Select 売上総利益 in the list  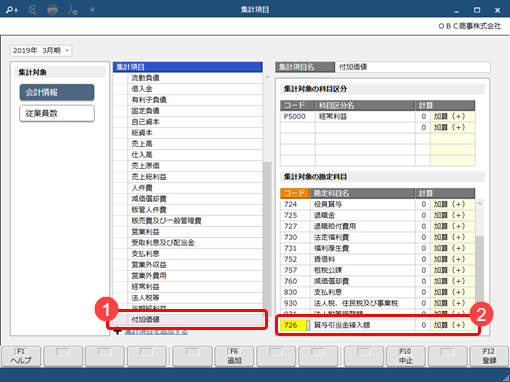coord(188,177)
